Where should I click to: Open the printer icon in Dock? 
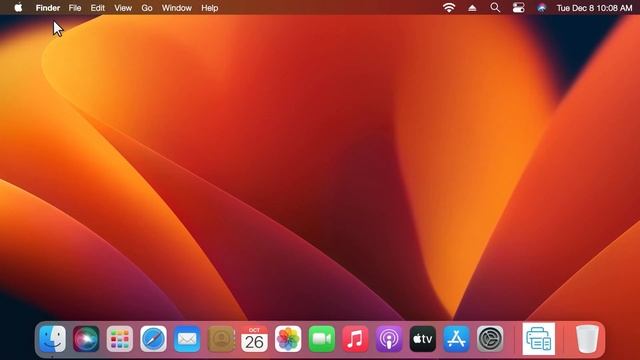[539, 339]
